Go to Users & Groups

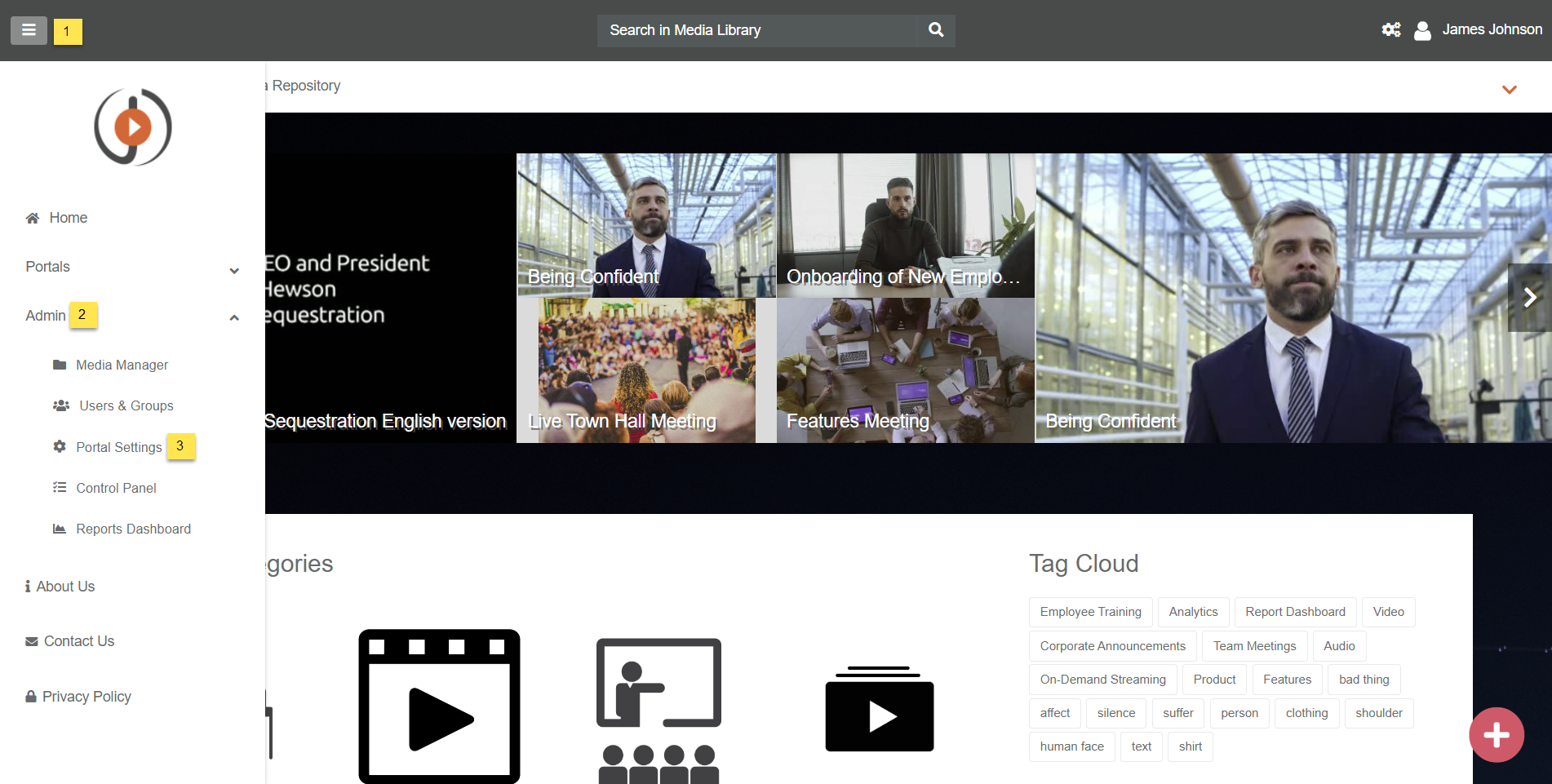click(126, 405)
